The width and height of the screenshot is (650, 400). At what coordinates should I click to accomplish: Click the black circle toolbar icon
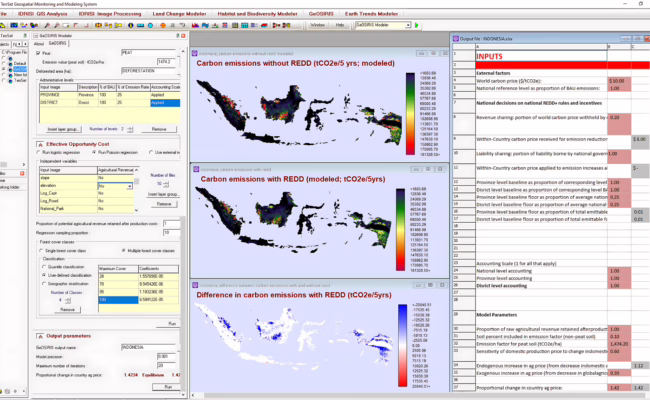pyautogui.click(x=131, y=25)
